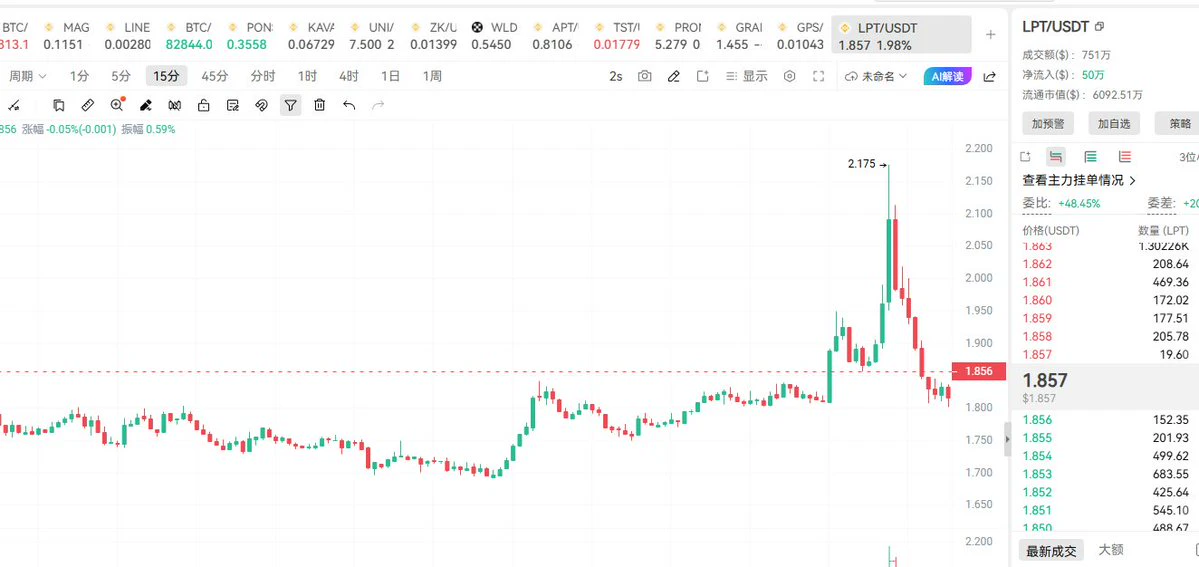Image resolution: width=1199 pixels, height=567 pixels.
Task: Click the wave pattern tool icon
Action: click(x=174, y=106)
